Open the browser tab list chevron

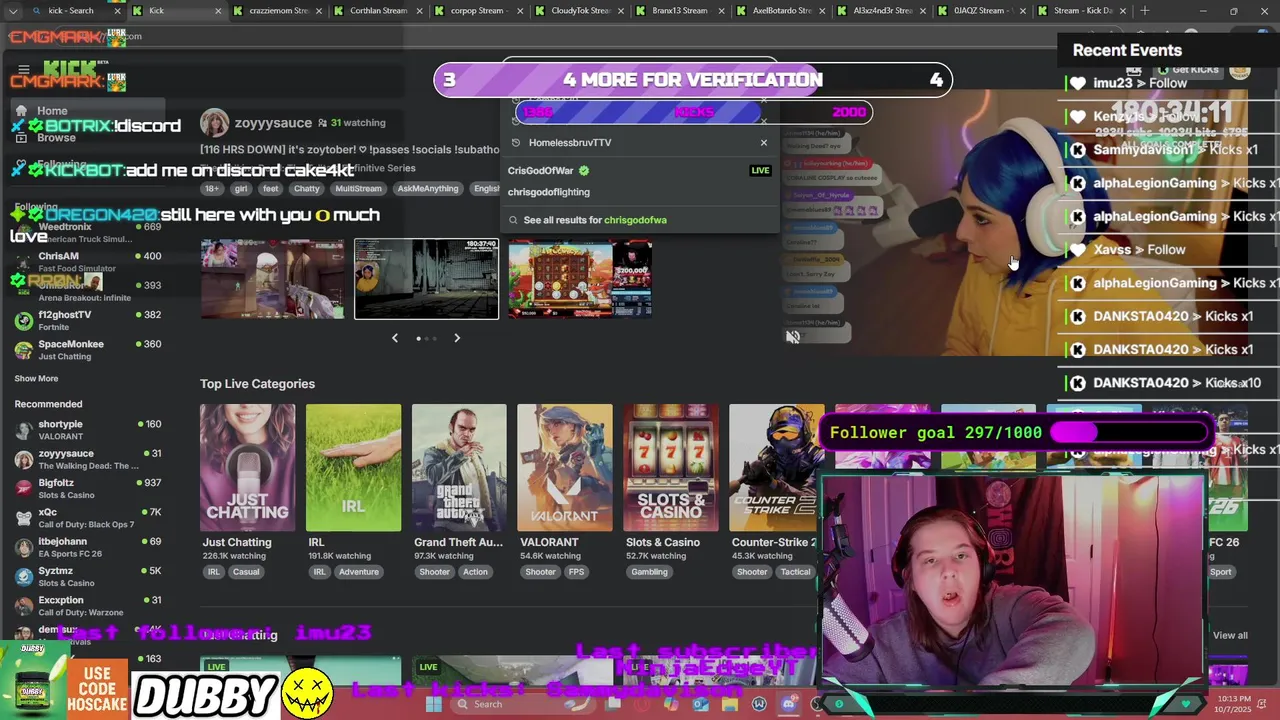tap(13, 11)
